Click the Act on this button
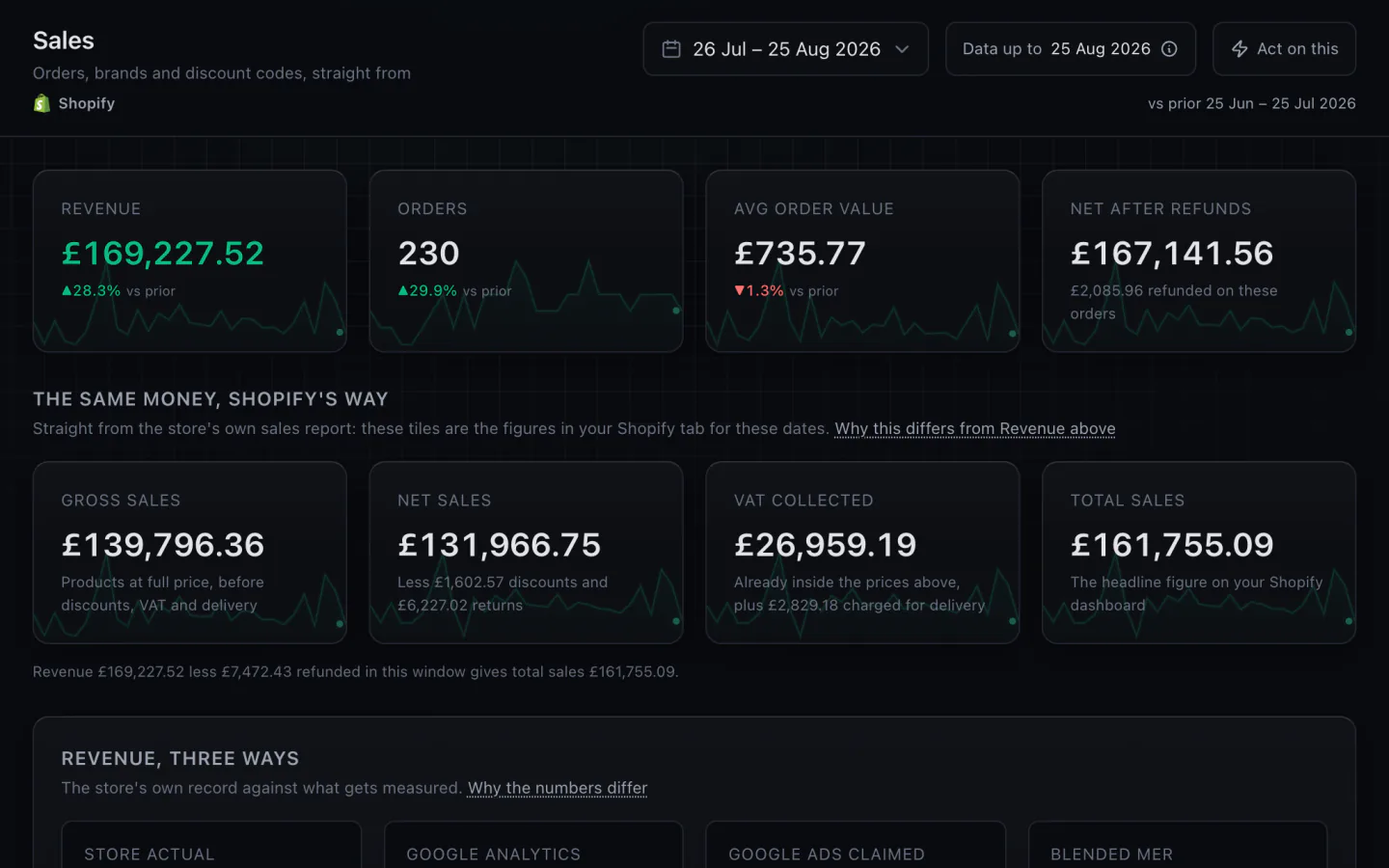Viewport: 1389px width, 868px height. (1284, 49)
